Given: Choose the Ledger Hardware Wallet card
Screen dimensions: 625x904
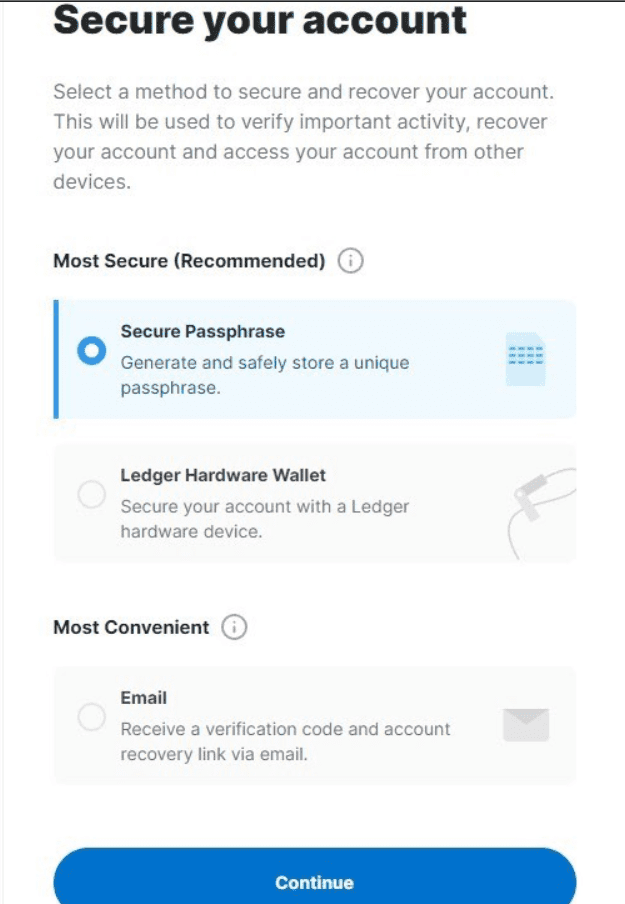Looking at the screenshot, I should point(315,503).
